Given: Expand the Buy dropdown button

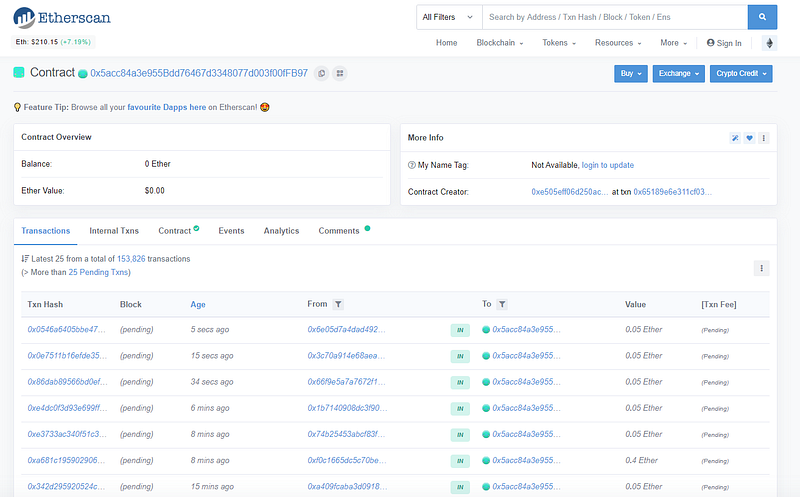Looking at the screenshot, I should [x=630, y=73].
